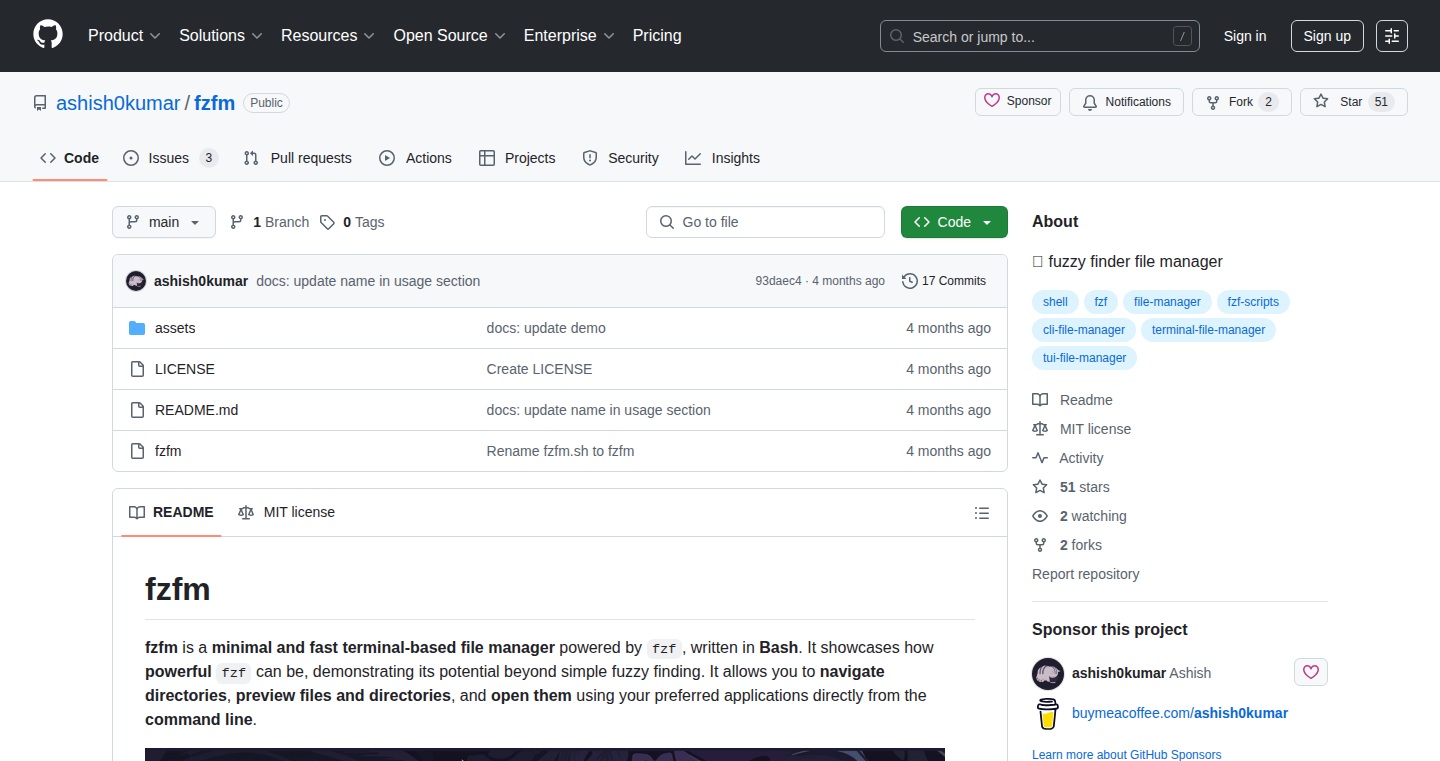
Task: Click Report repository link
Action: (x=1085, y=574)
